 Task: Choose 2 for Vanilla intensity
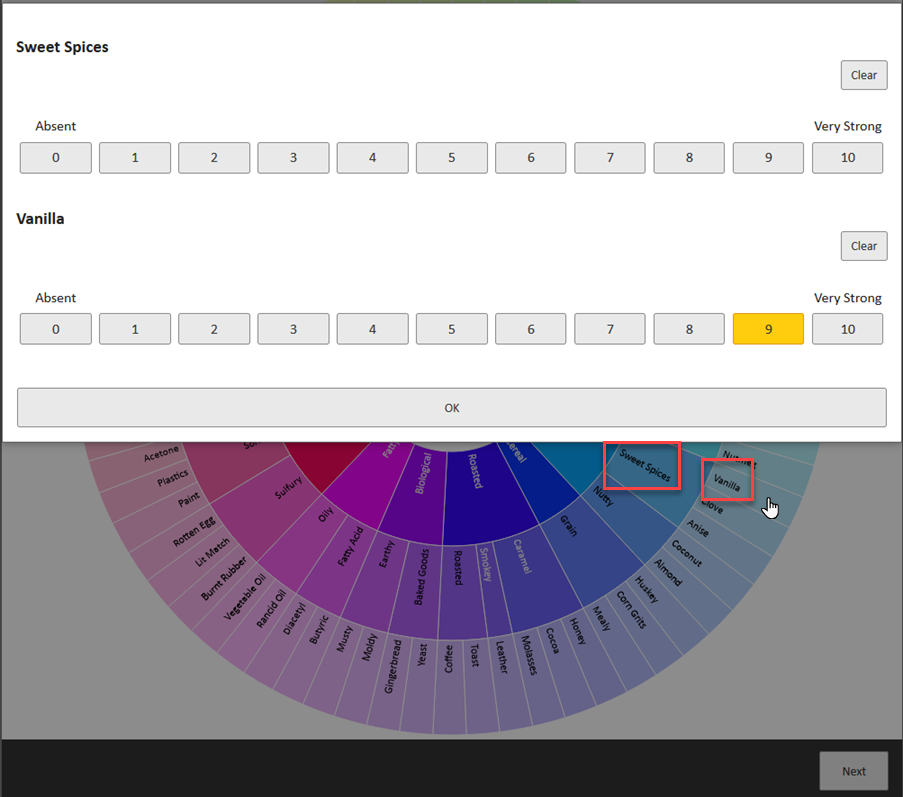pyautogui.click(x=214, y=329)
